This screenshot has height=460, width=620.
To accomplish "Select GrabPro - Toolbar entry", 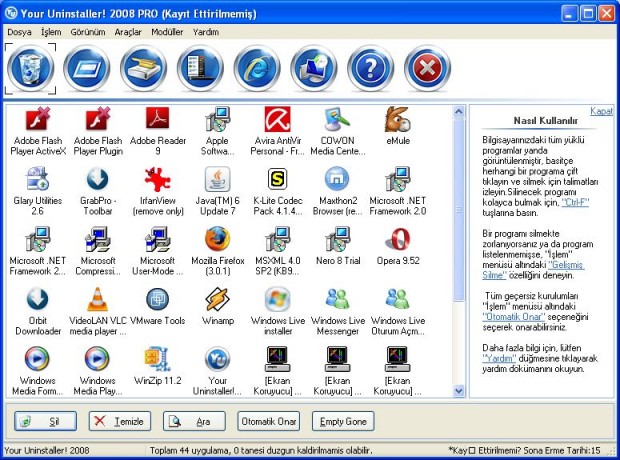I will pyautogui.click(x=98, y=191).
